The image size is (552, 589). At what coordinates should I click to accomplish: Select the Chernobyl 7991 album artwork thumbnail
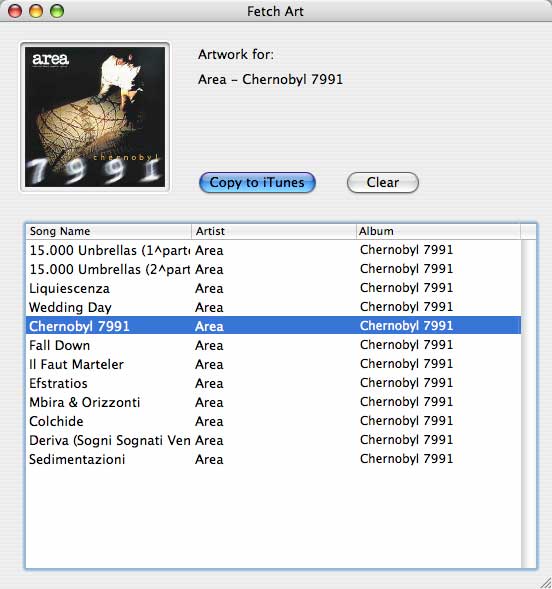pos(95,117)
